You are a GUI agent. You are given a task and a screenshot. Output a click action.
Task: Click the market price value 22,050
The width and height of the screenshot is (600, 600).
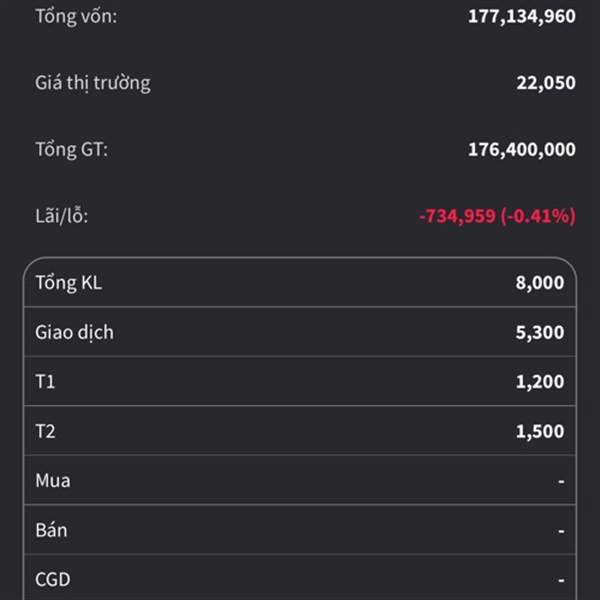pos(546,83)
